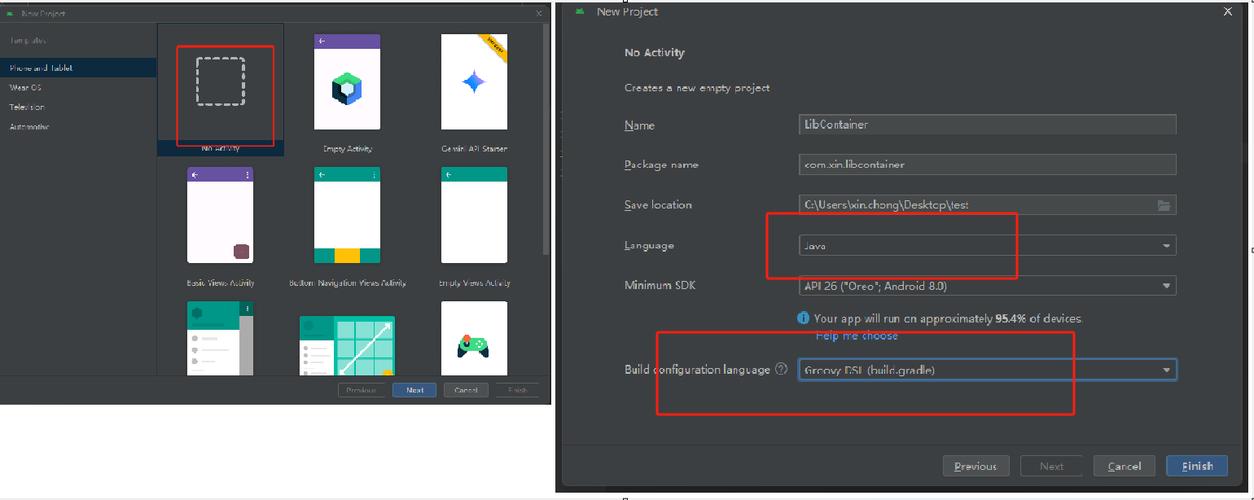
Task: Open the Language dropdown showing Java
Action: click(x=987, y=245)
